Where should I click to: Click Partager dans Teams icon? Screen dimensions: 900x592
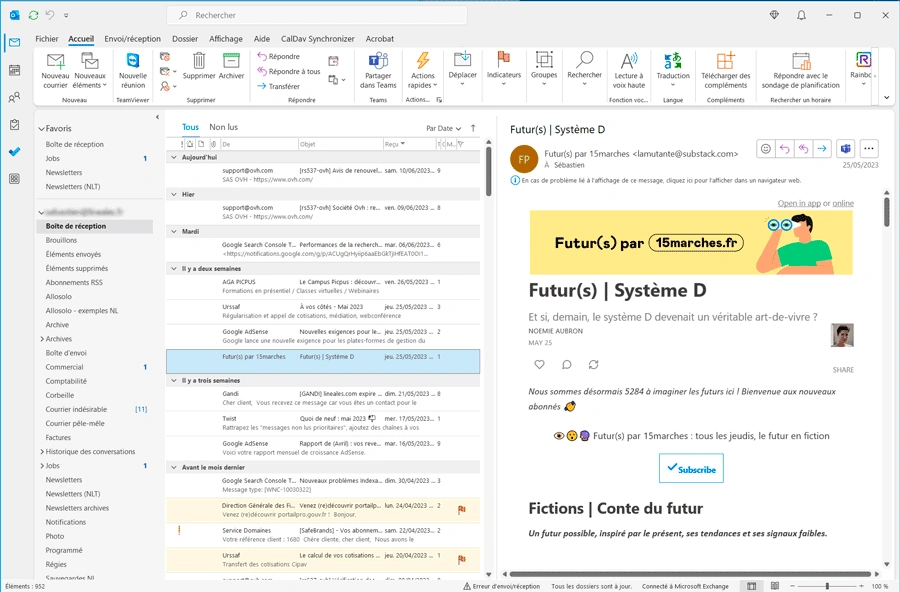[x=378, y=62]
